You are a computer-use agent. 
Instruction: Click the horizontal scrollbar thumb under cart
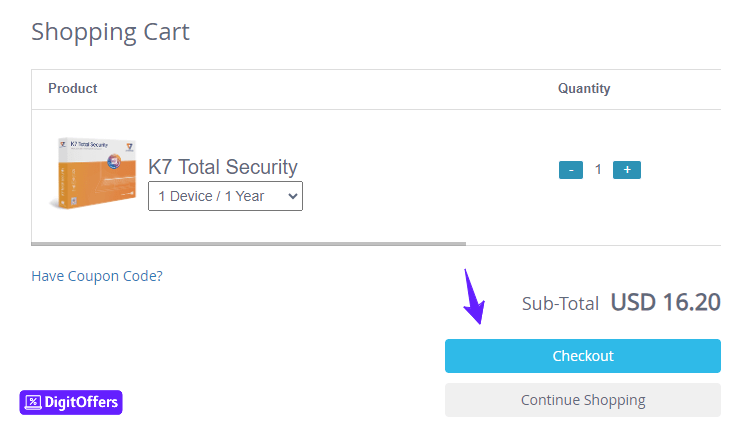click(249, 244)
